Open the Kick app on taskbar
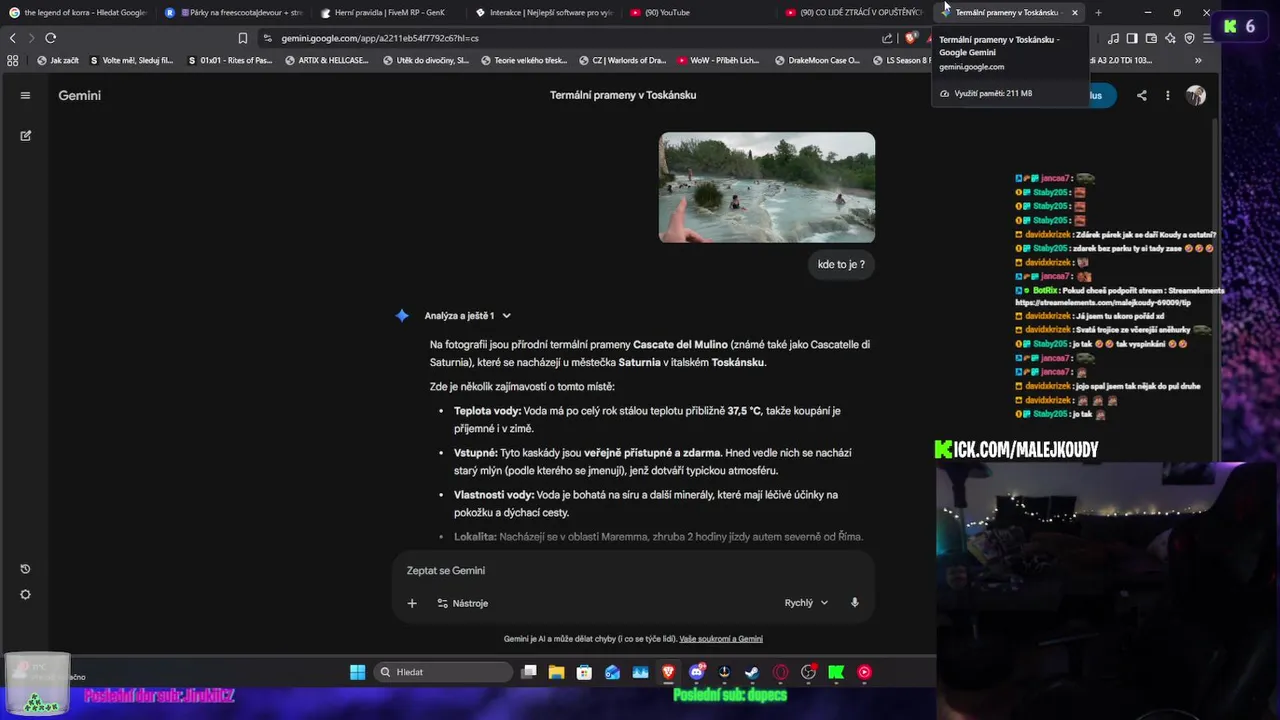1280x720 pixels. click(x=836, y=672)
